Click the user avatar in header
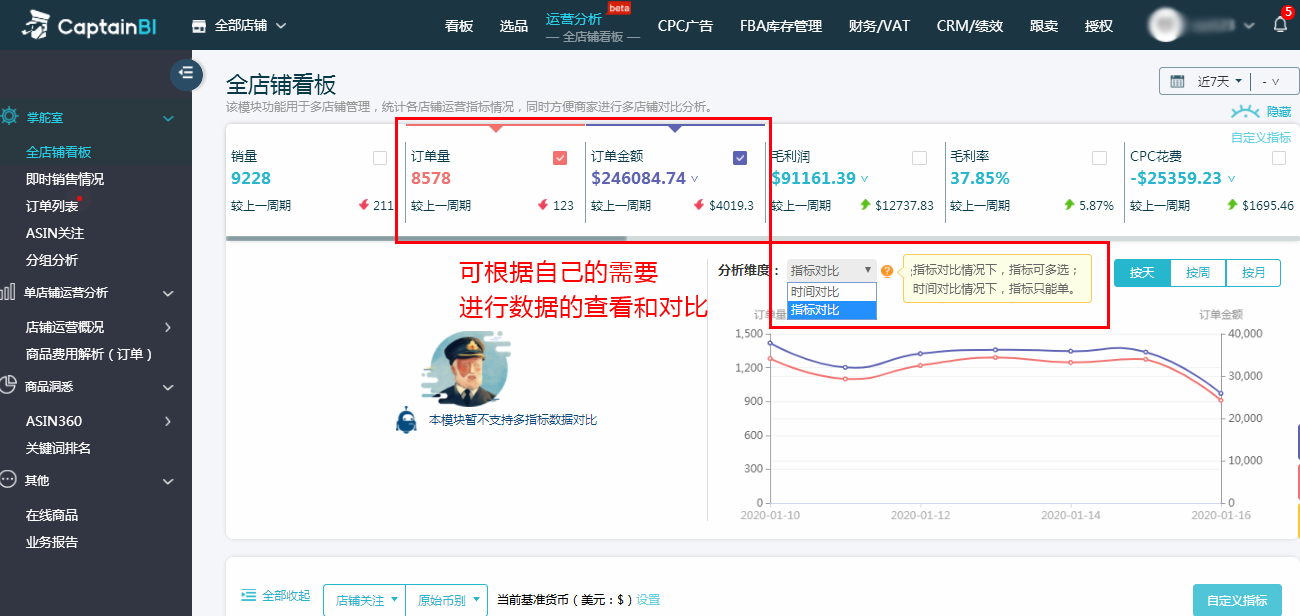 pos(1164,25)
